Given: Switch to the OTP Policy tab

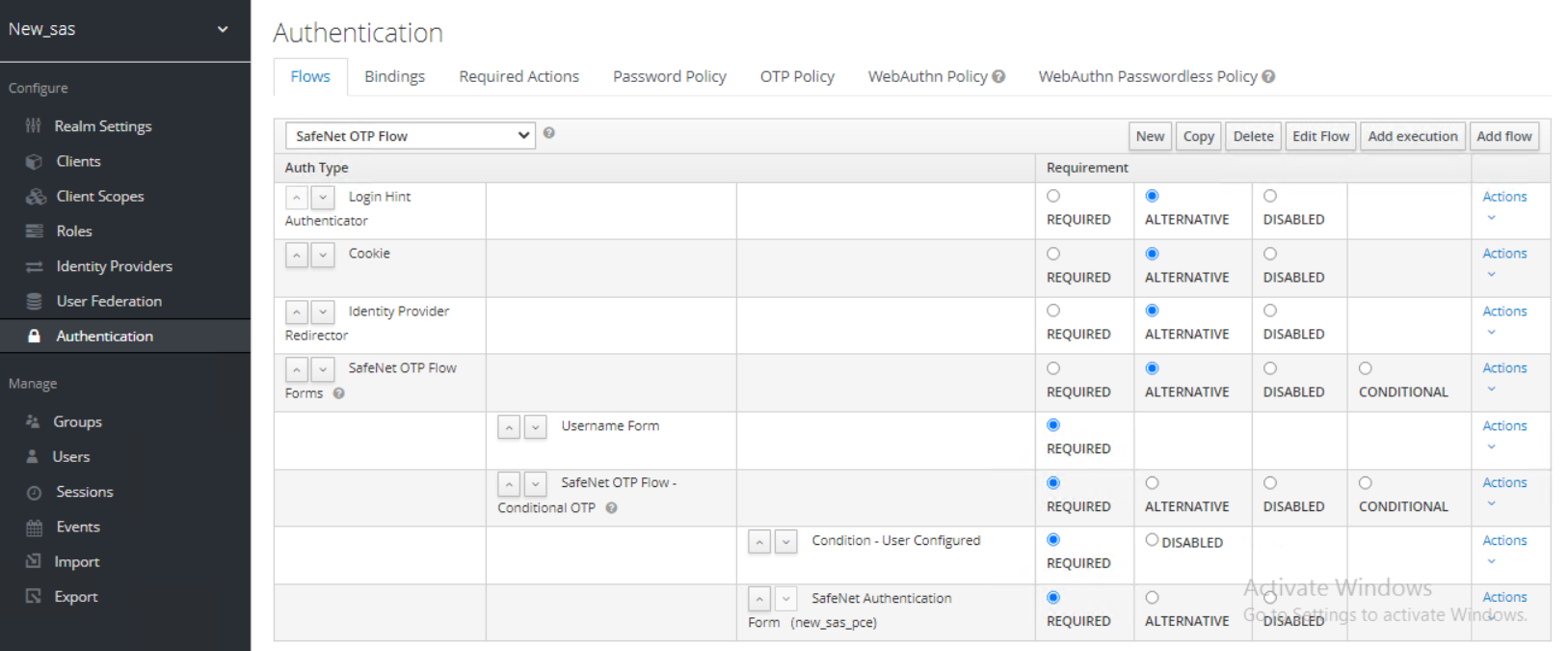Looking at the screenshot, I should pyautogui.click(x=797, y=76).
